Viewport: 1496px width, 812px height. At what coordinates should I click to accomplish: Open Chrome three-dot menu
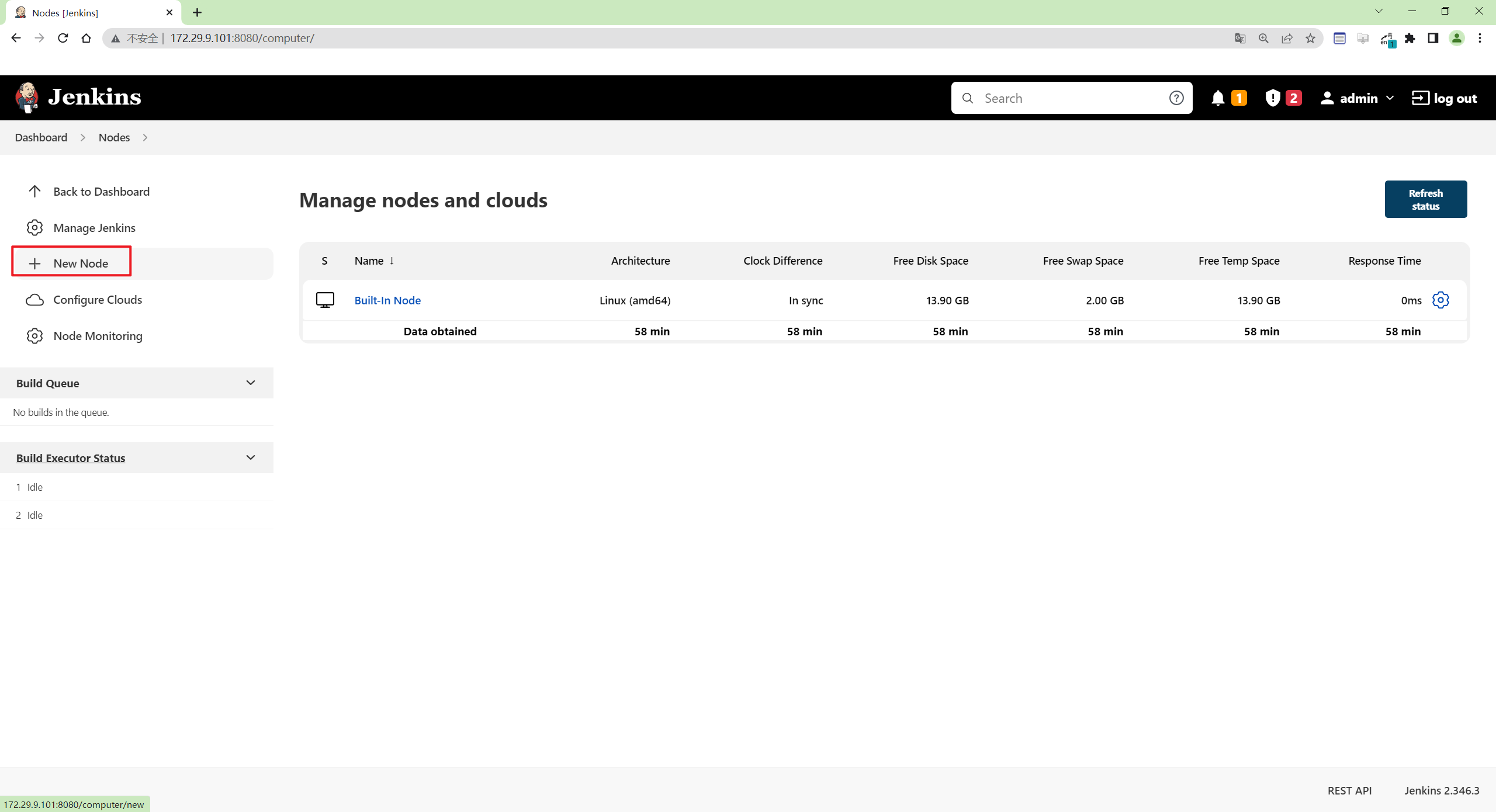1480,38
